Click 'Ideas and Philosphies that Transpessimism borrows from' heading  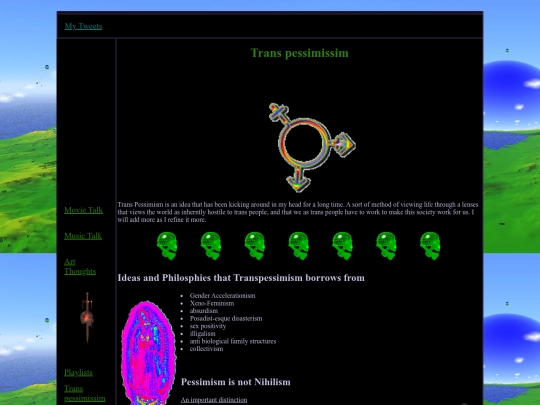coord(241,278)
